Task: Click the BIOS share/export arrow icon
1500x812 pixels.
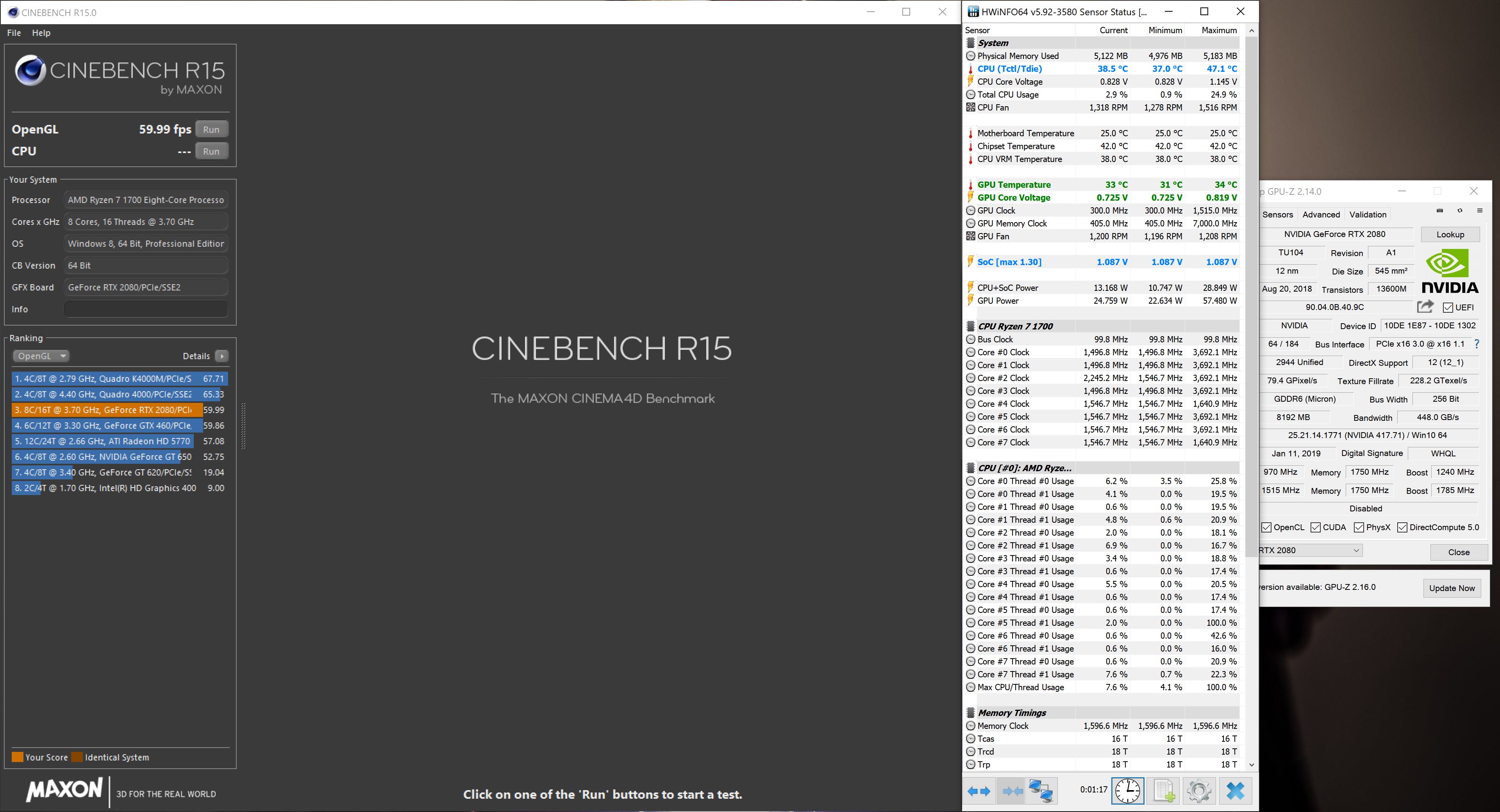Action: pos(1425,306)
